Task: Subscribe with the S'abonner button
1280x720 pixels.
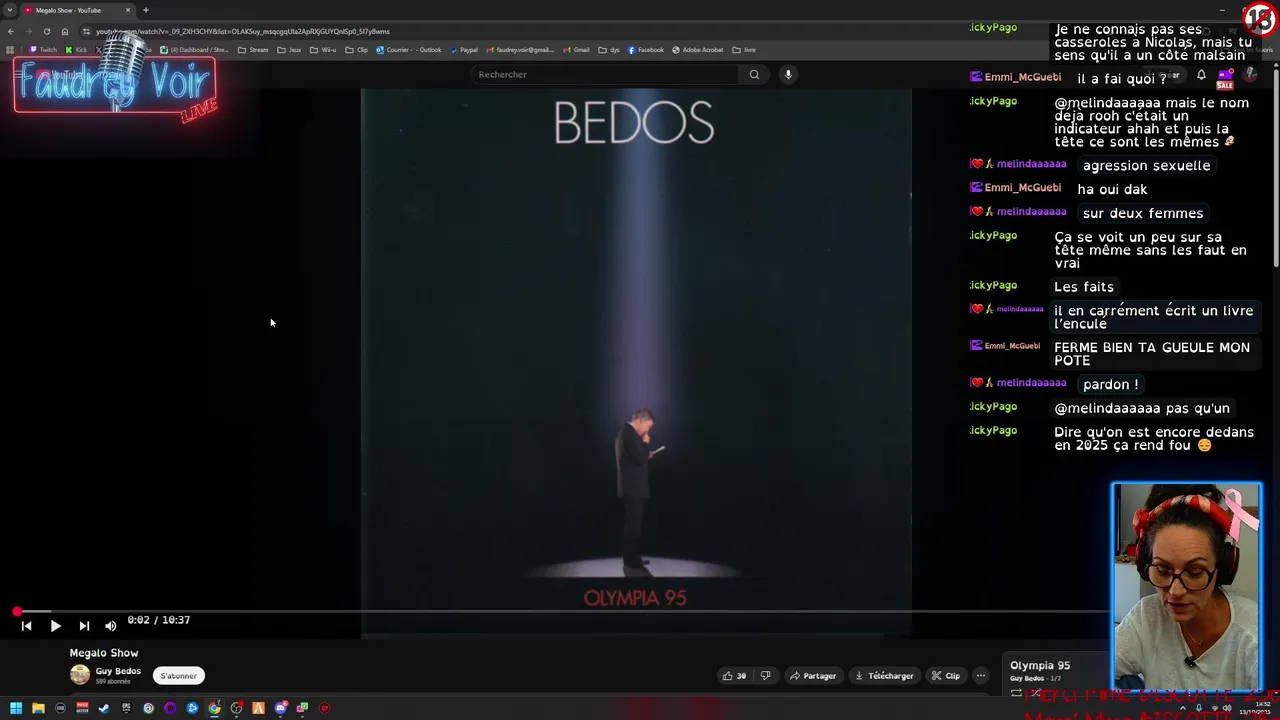Action: (179, 676)
